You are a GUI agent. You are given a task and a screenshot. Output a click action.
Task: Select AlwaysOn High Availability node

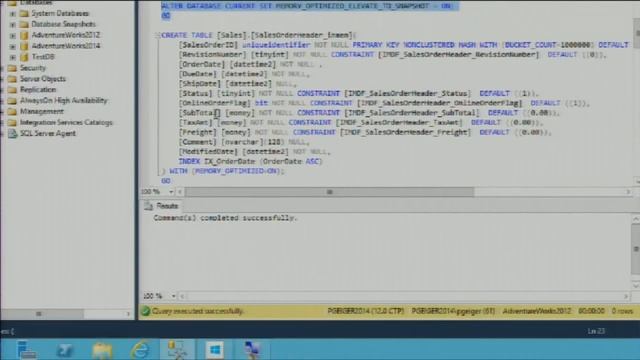click(64, 100)
